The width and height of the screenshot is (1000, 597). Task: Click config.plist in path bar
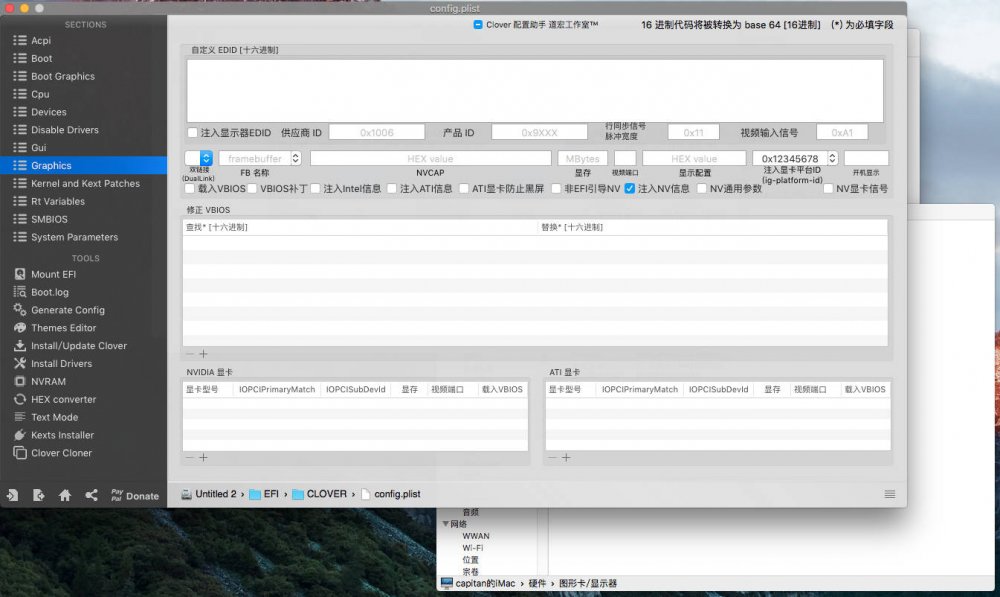(391, 494)
